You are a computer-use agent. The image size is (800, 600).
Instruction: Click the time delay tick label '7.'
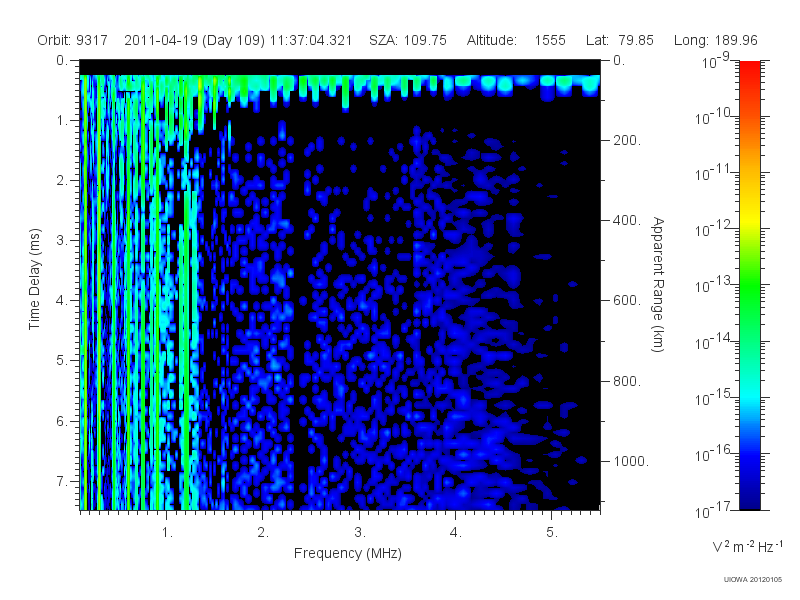pyautogui.click(x=62, y=481)
